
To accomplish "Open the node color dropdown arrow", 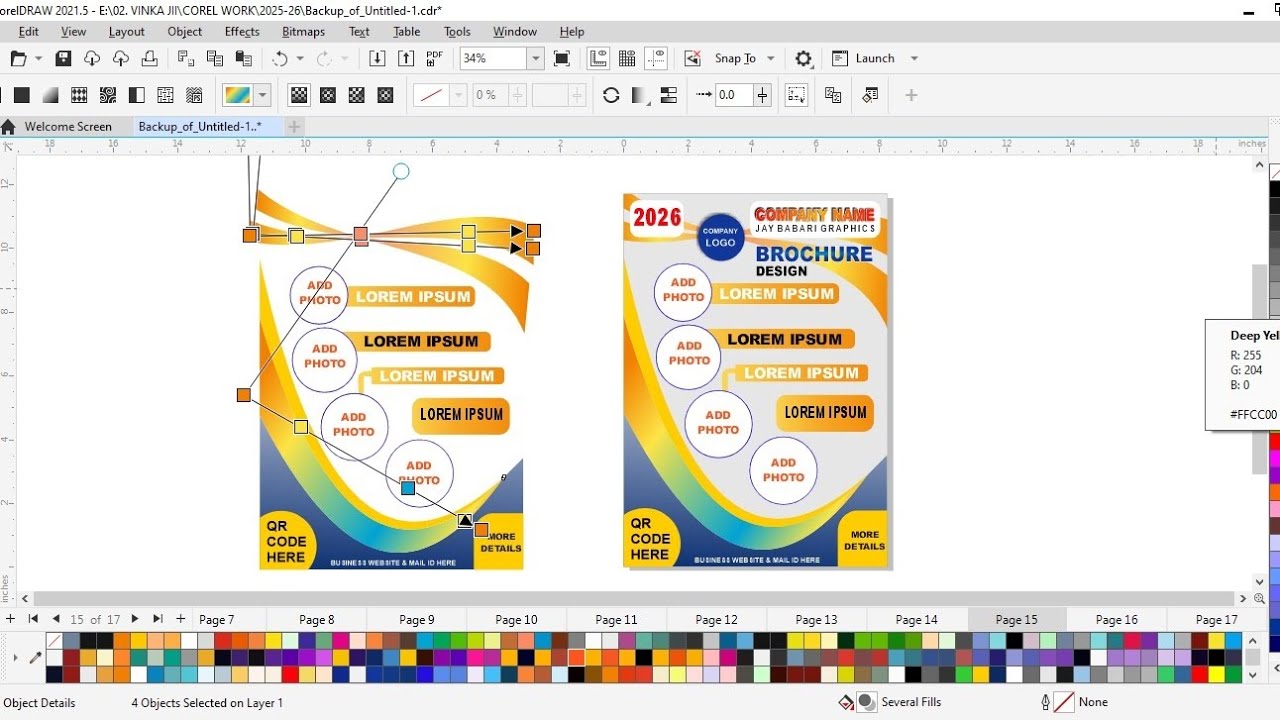I will 459,95.
